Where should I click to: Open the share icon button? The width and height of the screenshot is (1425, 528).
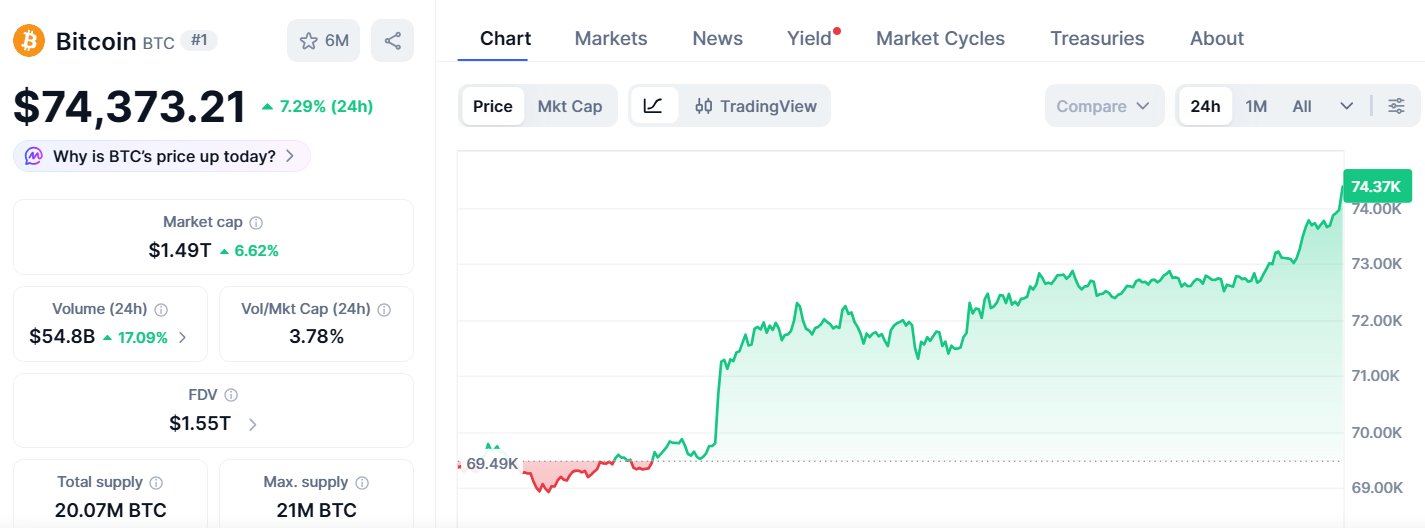point(392,41)
